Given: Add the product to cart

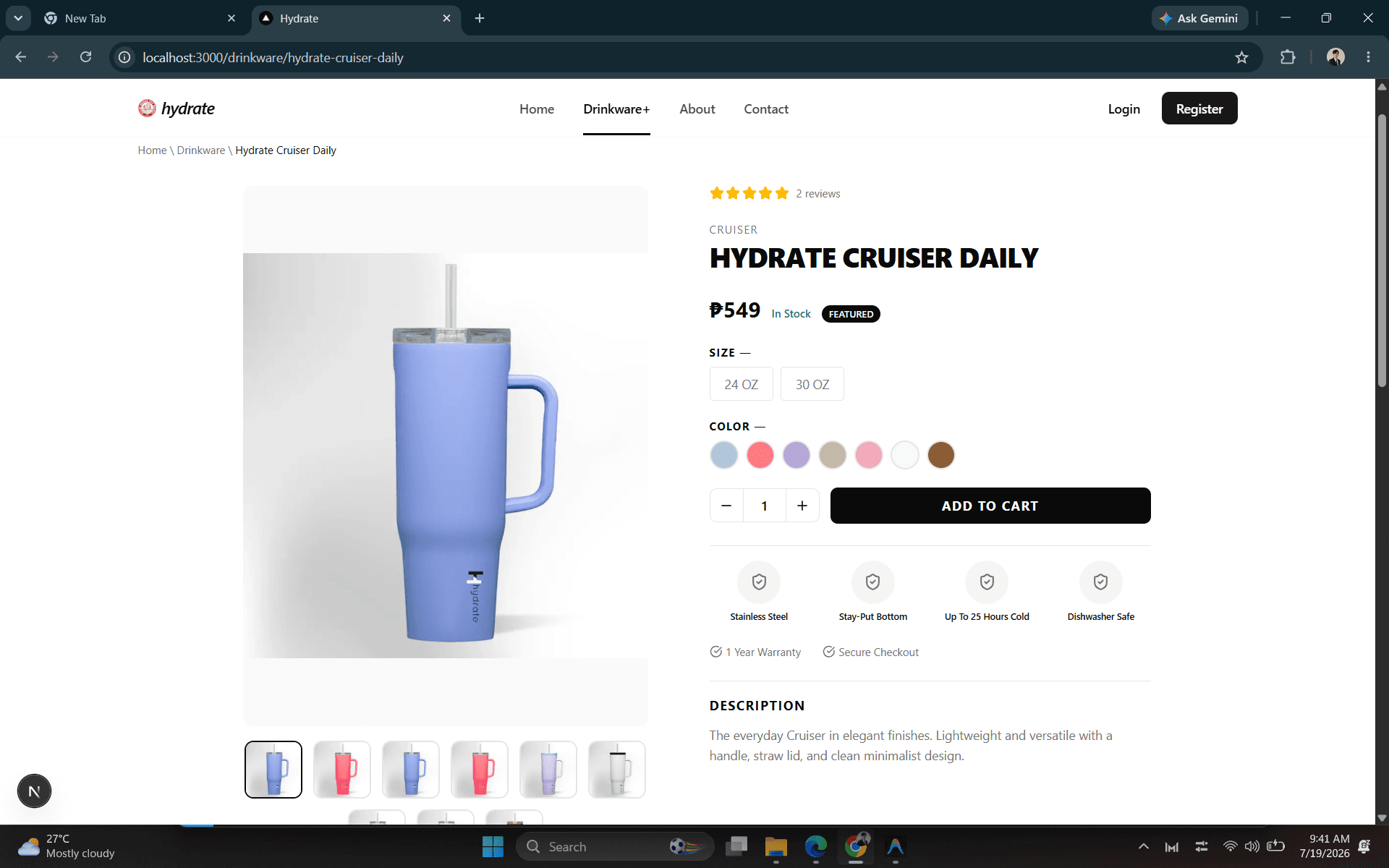Looking at the screenshot, I should [x=990, y=506].
